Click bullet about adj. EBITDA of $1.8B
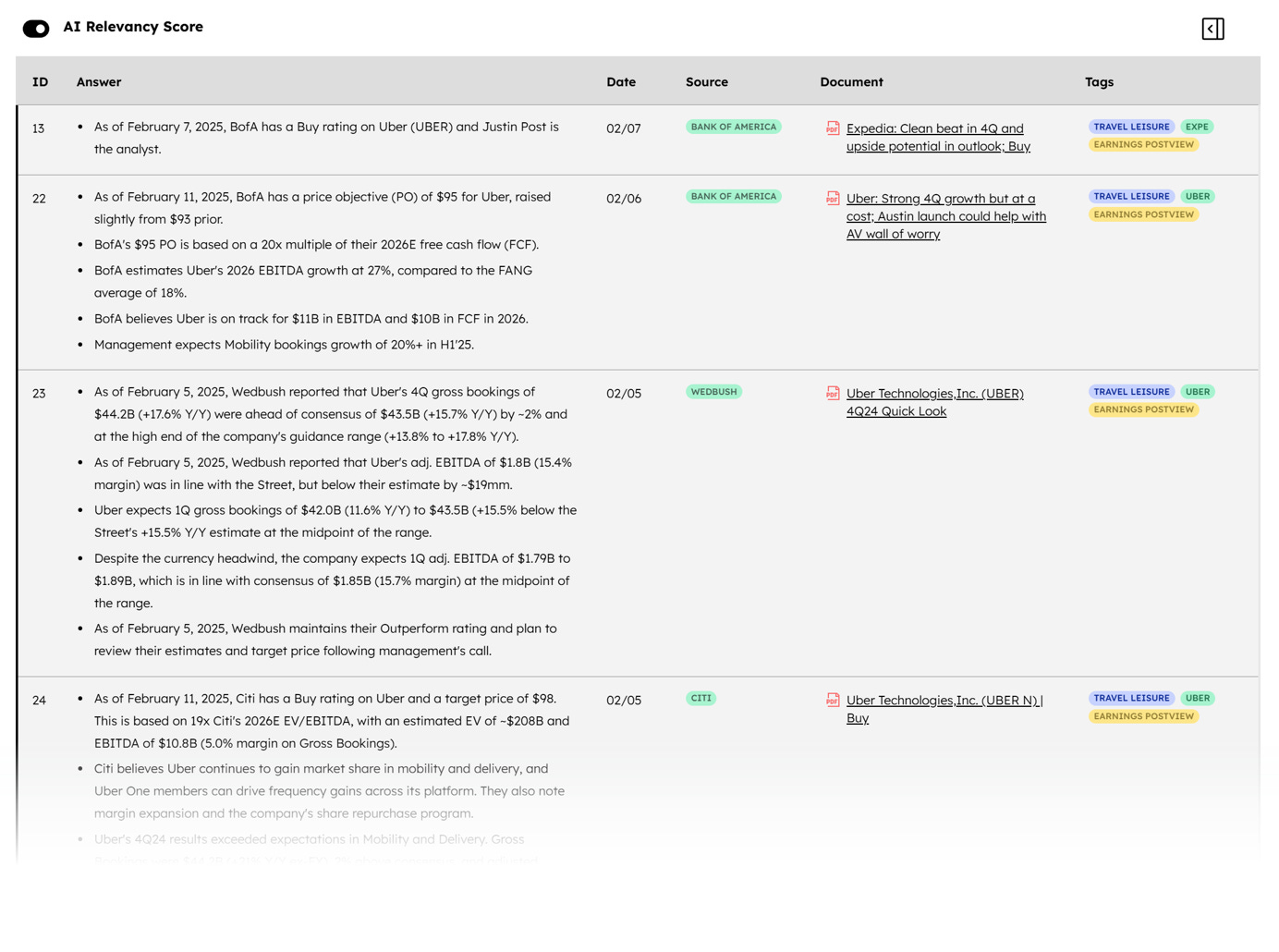Screen dimensions: 1279x952 coord(333,473)
